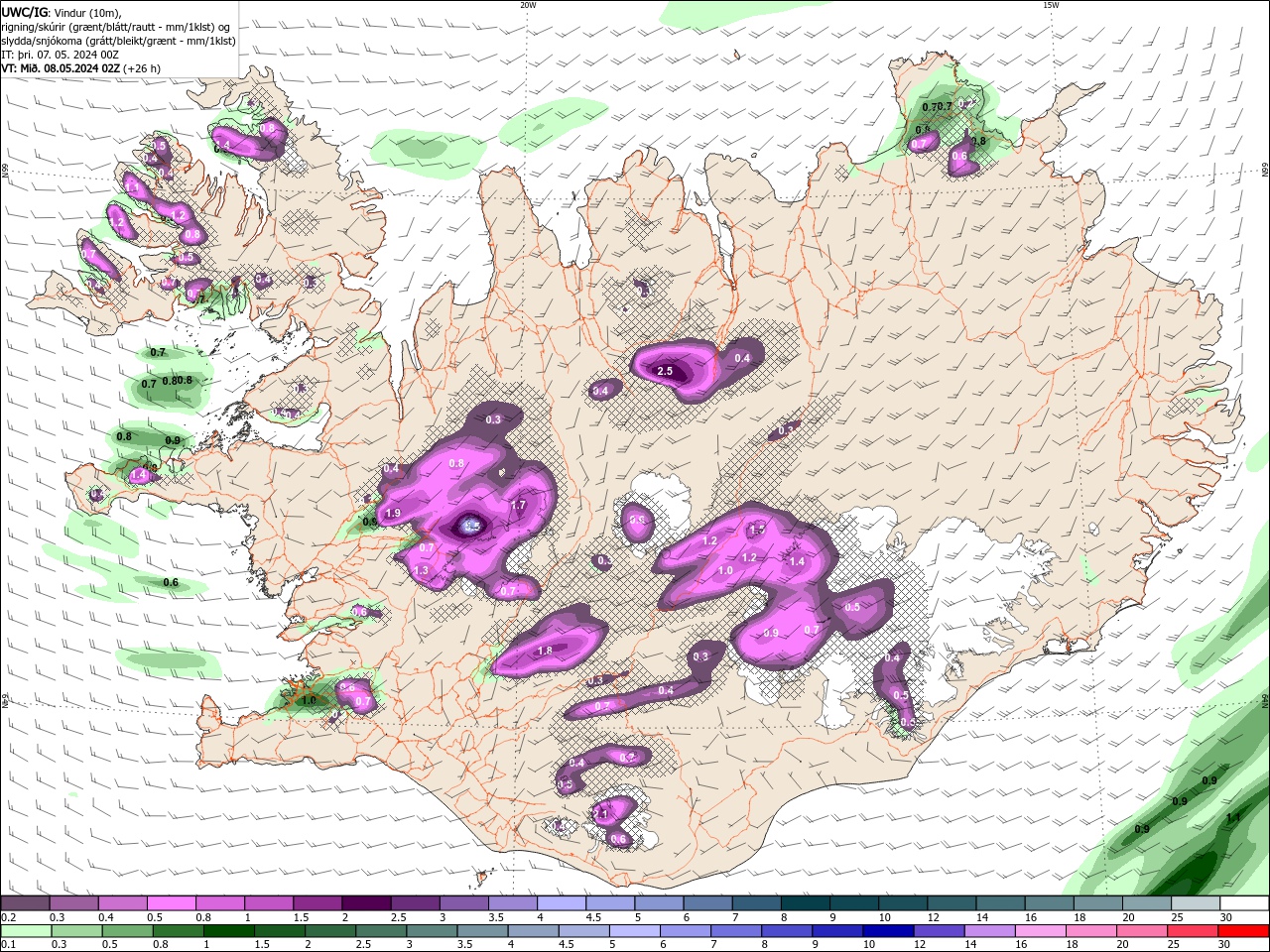Select the dark purple 2–2.5 upper legend swatch

(365, 903)
